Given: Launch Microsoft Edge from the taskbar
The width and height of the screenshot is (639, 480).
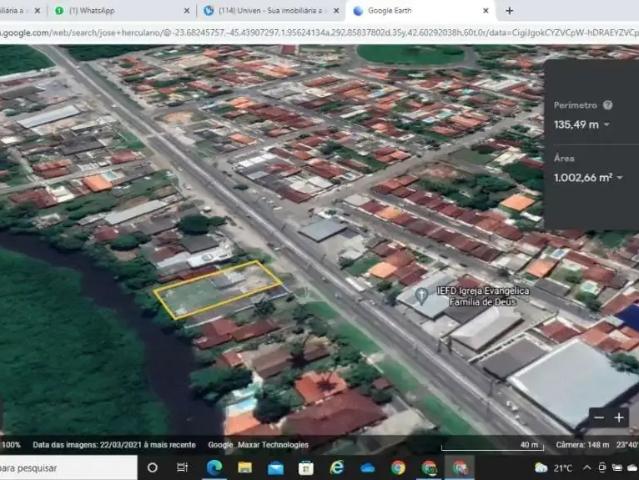Looking at the screenshot, I should pyautogui.click(x=214, y=467).
